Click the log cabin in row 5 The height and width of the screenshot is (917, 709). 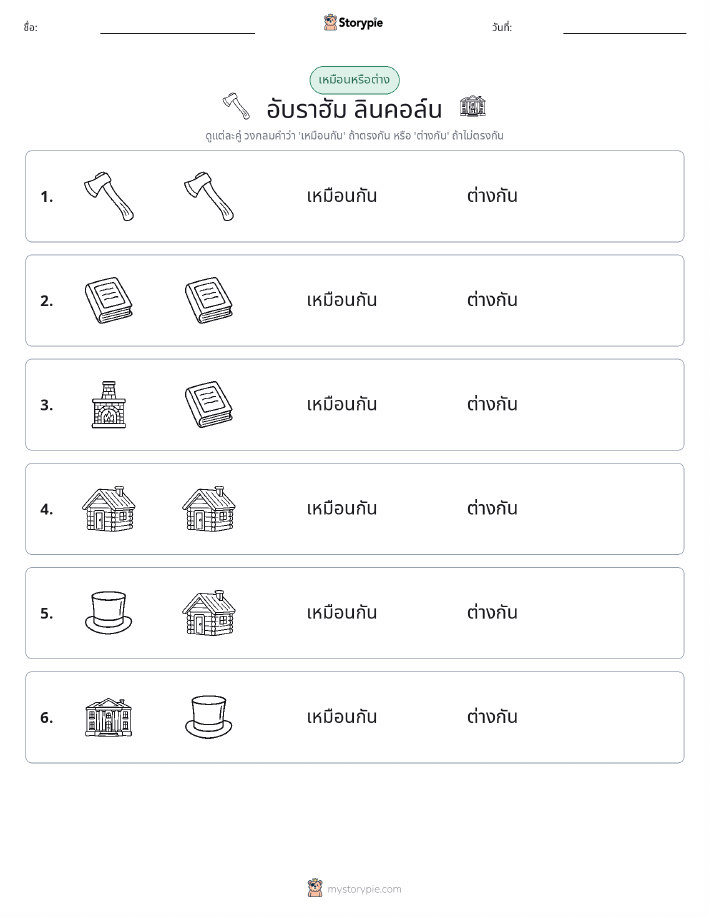pyautogui.click(x=209, y=613)
